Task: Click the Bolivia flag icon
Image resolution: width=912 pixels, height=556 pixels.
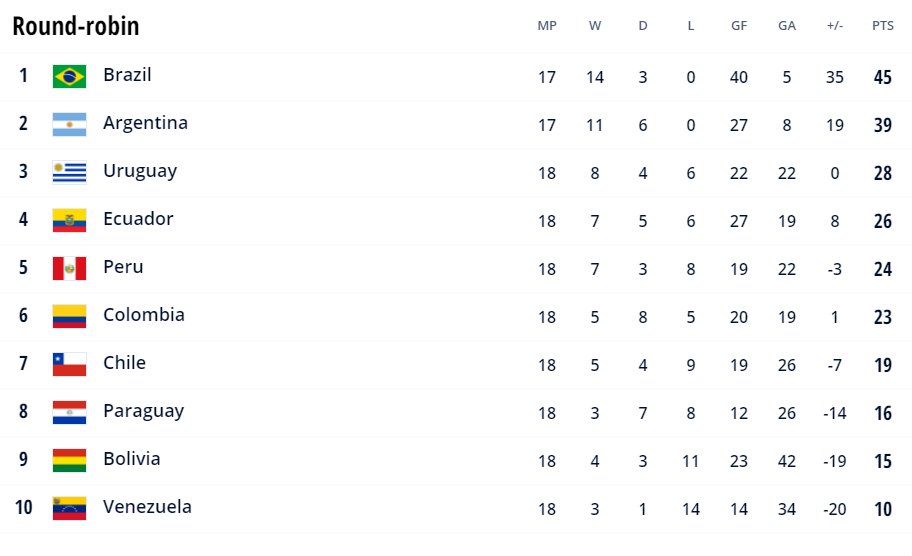Action: coord(69,460)
